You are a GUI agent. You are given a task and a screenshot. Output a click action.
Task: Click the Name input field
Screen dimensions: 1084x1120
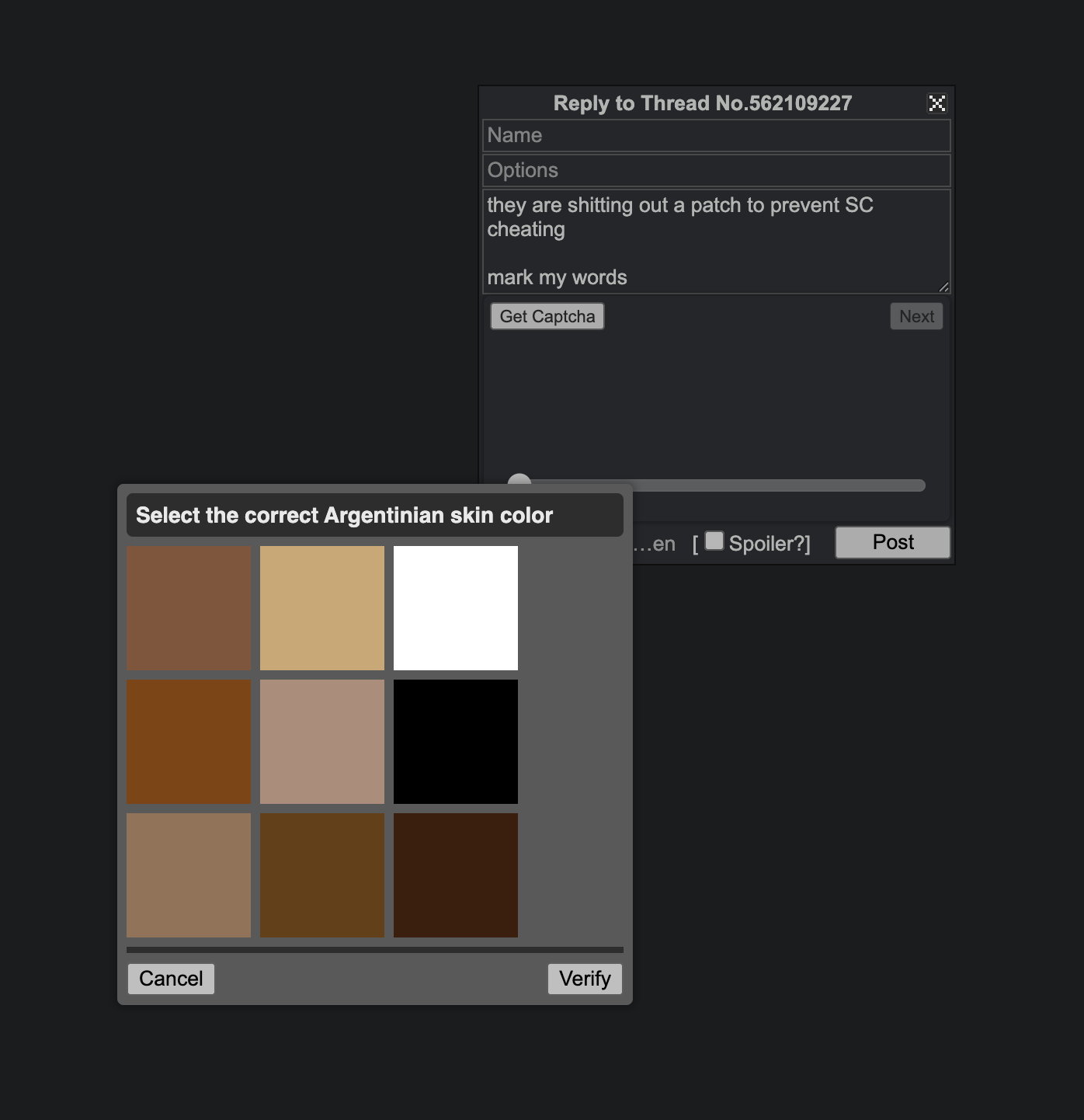[x=717, y=135]
